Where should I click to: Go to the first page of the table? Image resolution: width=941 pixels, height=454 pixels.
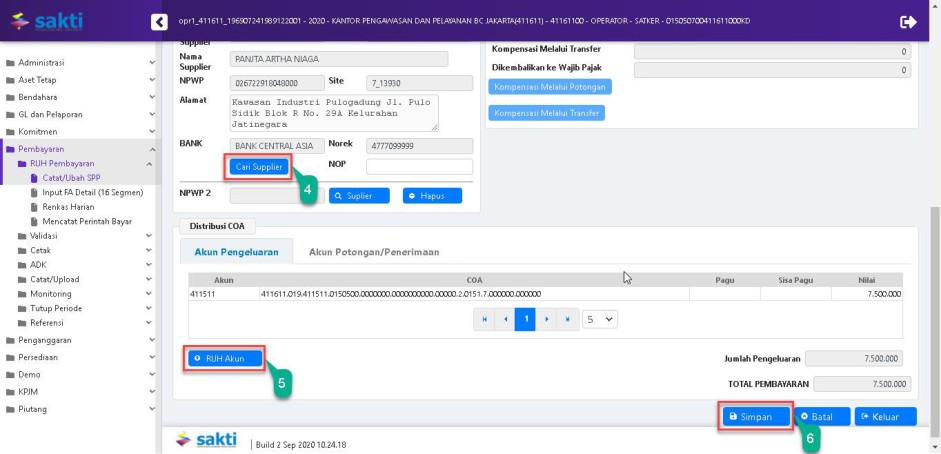tap(485, 319)
